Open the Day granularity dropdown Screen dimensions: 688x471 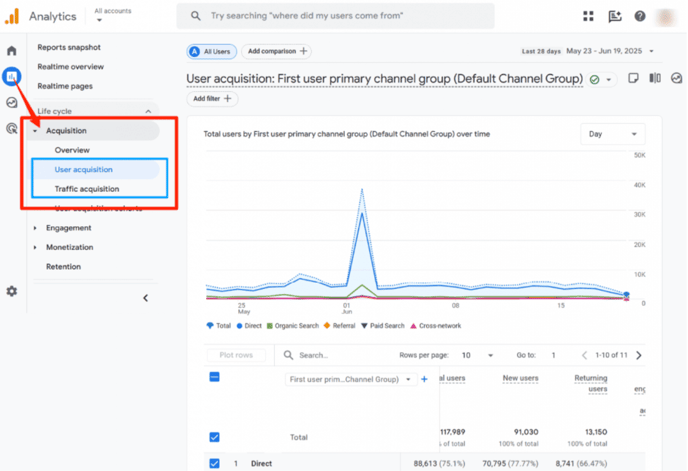[612, 134]
